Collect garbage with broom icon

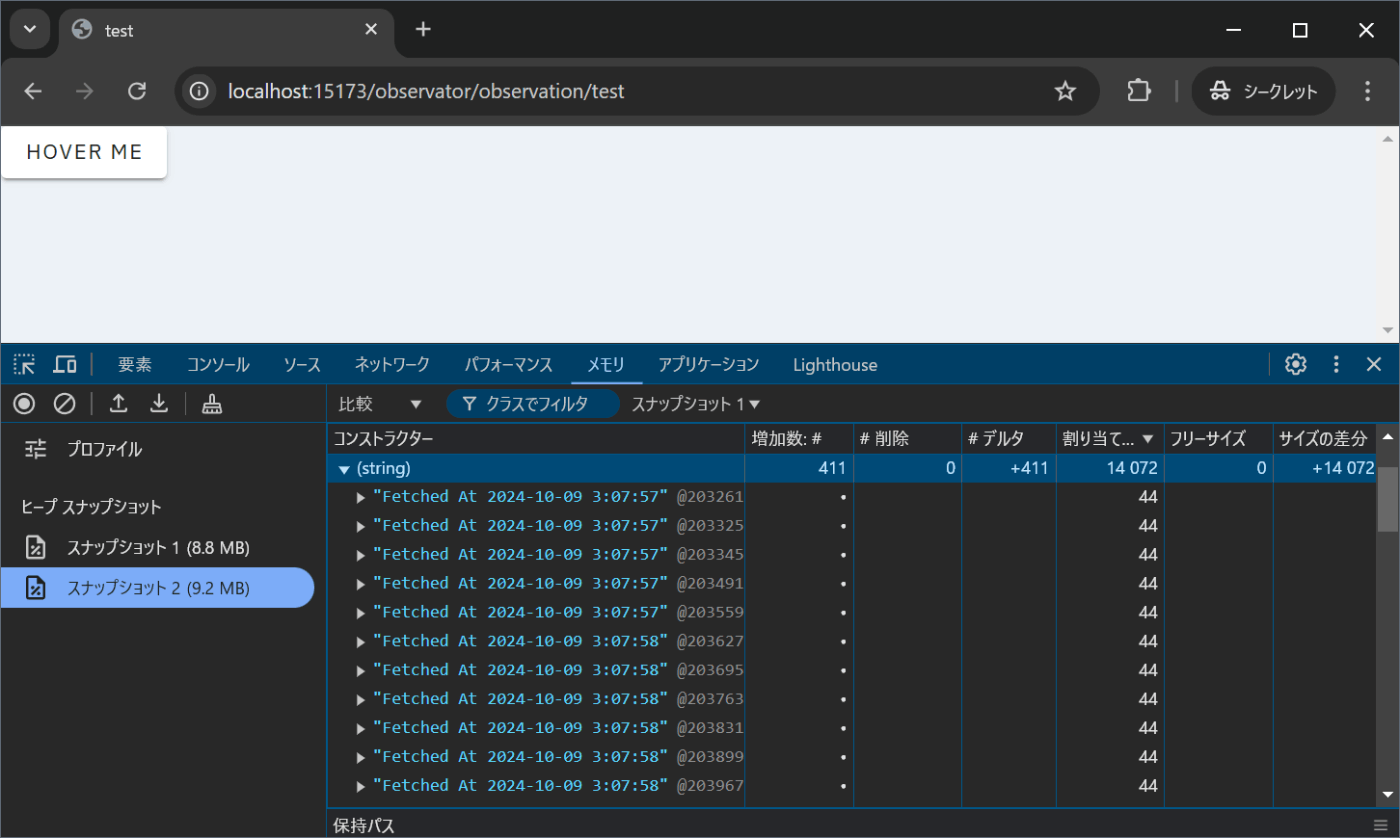pos(212,404)
